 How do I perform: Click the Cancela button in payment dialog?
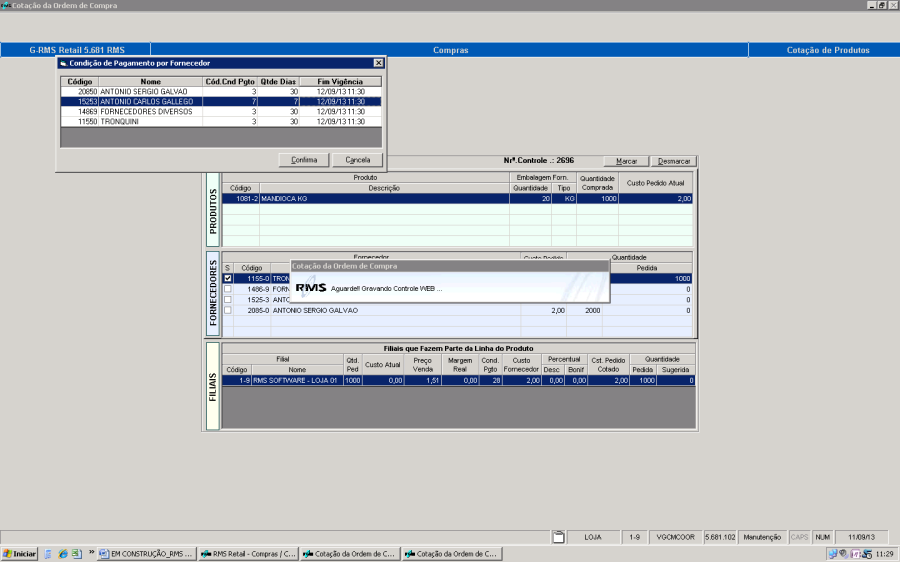click(x=358, y=160)
